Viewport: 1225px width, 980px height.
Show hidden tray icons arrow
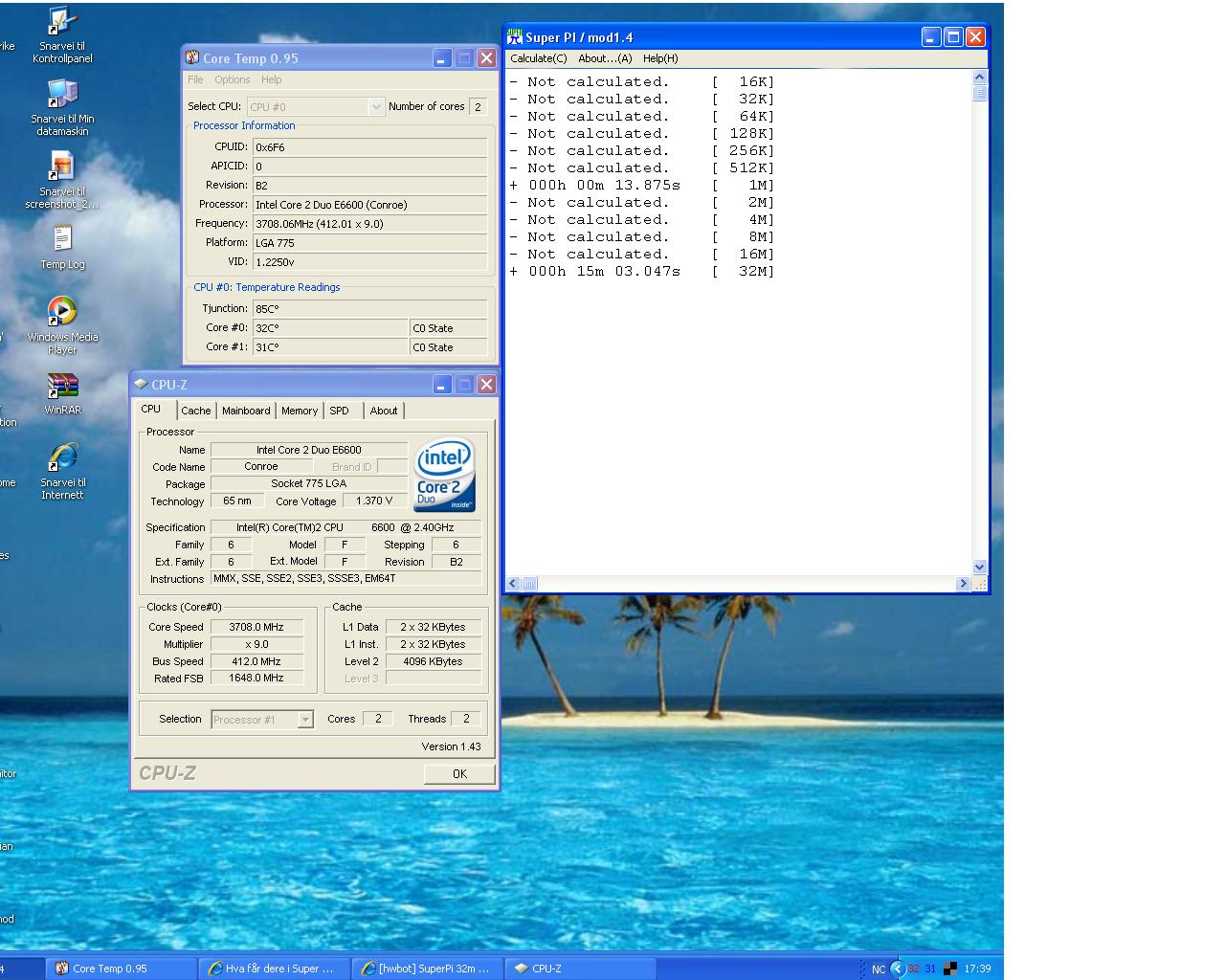click(898, 969)
